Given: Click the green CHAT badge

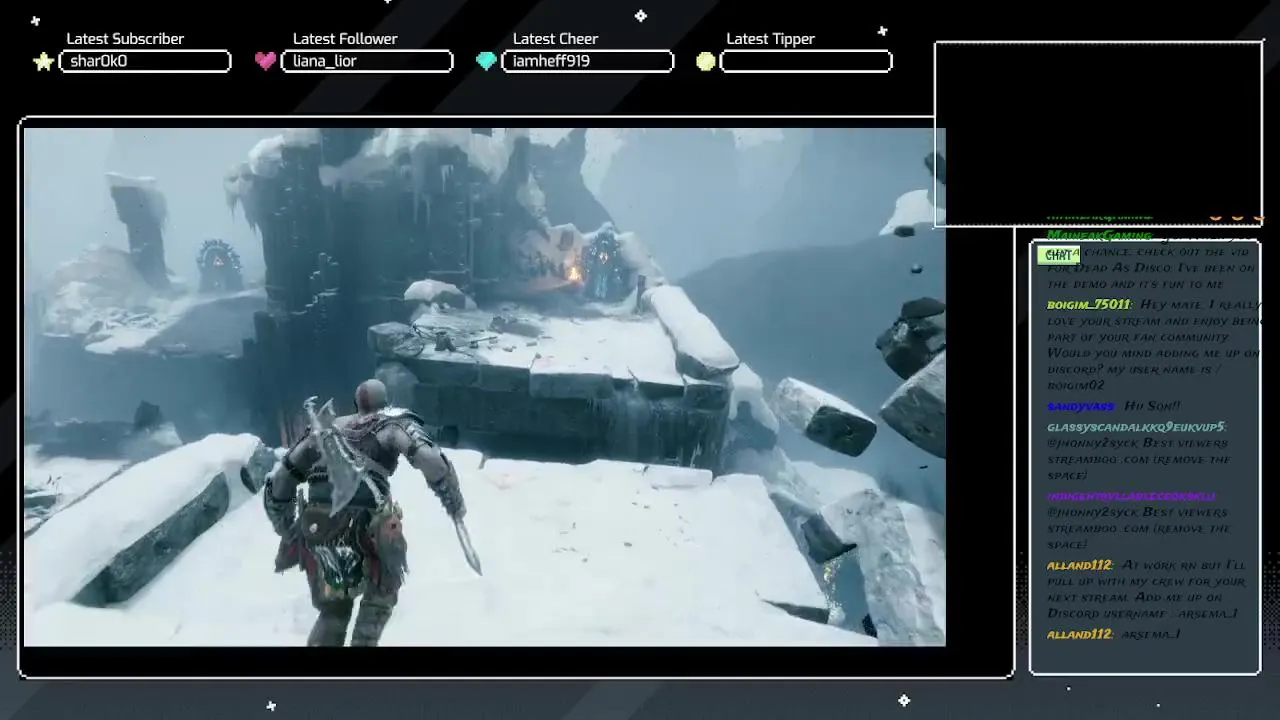Looking at the screenshot, I should pos(1058,255).
